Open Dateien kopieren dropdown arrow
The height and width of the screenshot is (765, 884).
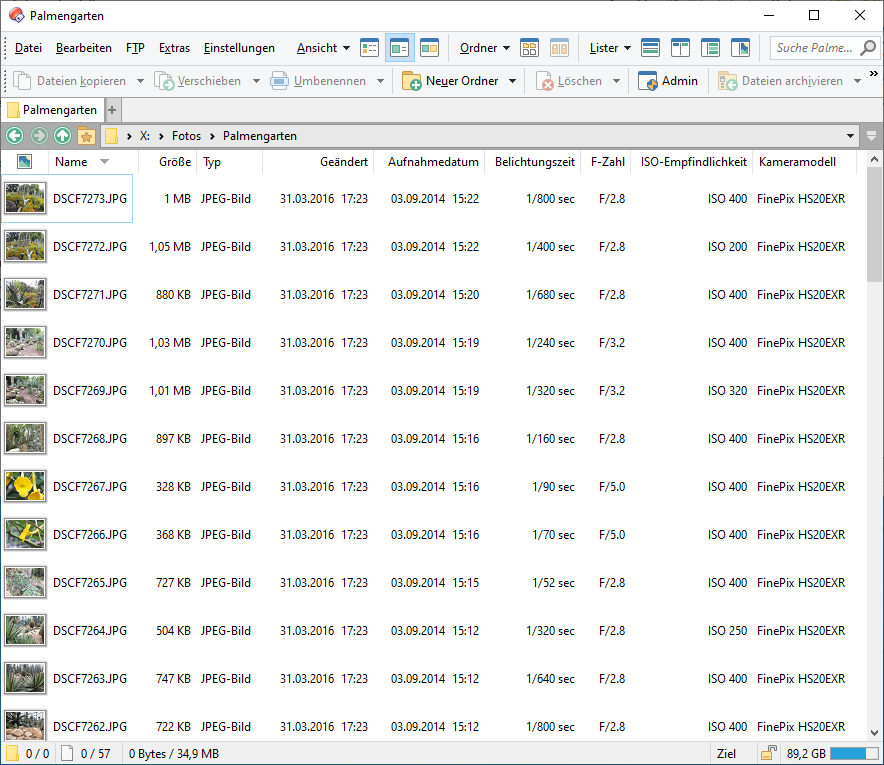coord(140,81)
